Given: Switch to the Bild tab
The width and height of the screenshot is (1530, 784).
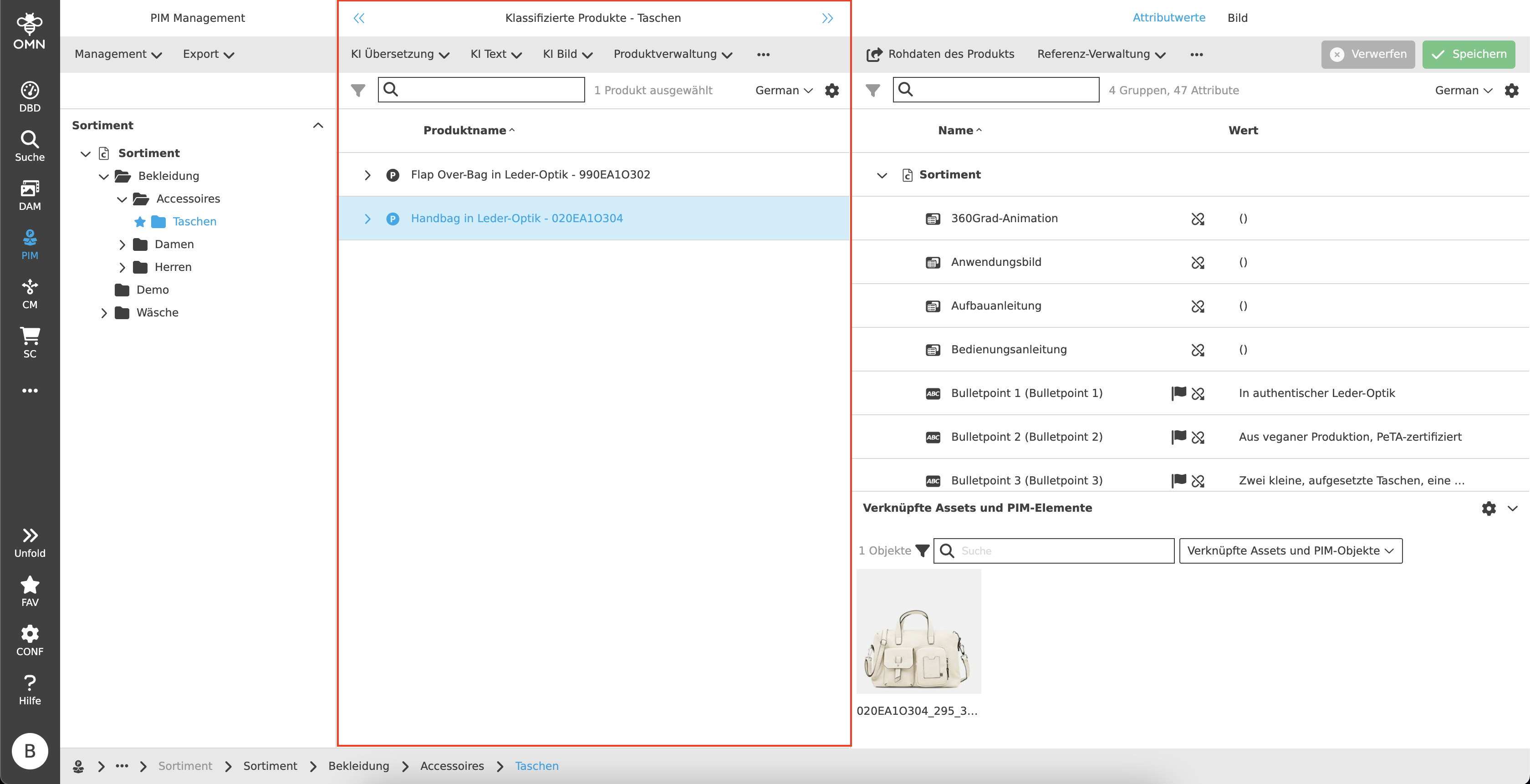Looking at the screenshot, I should tap(1237, 18).
